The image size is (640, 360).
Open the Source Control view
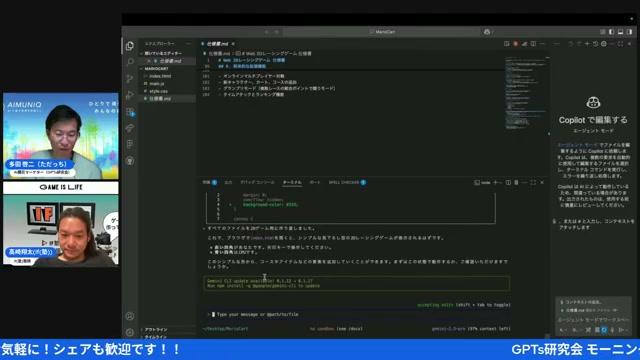[x=130, y=79]
